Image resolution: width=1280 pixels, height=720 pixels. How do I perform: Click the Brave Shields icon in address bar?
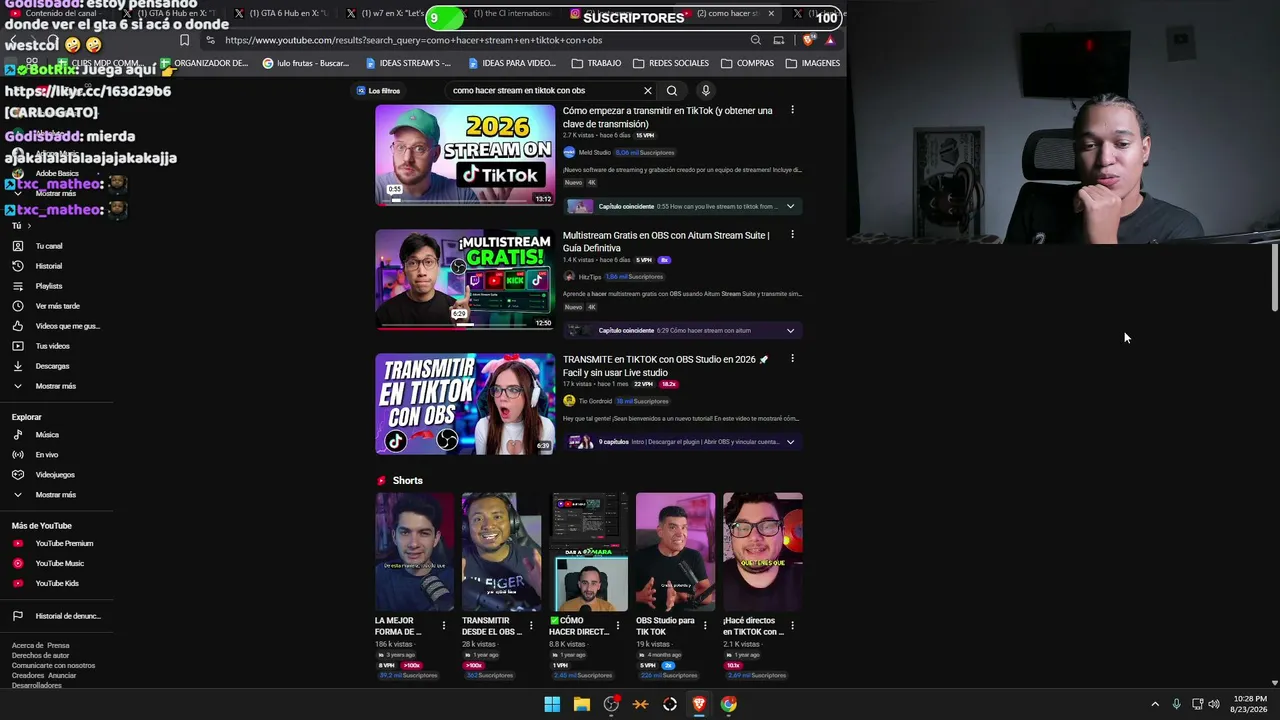click(808, 40)
